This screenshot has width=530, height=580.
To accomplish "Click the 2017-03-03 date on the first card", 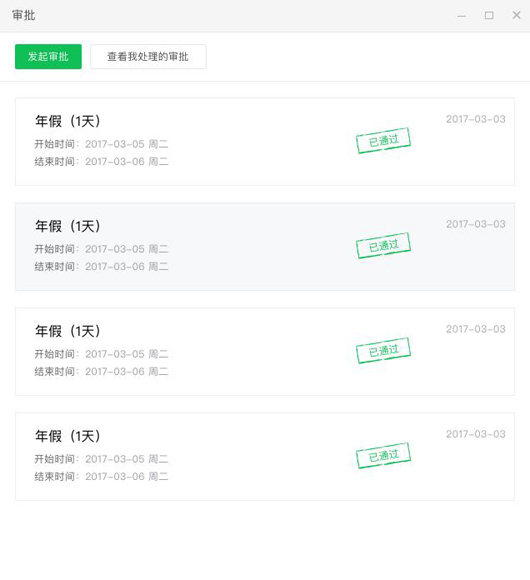I will click(x=476, y=119).
